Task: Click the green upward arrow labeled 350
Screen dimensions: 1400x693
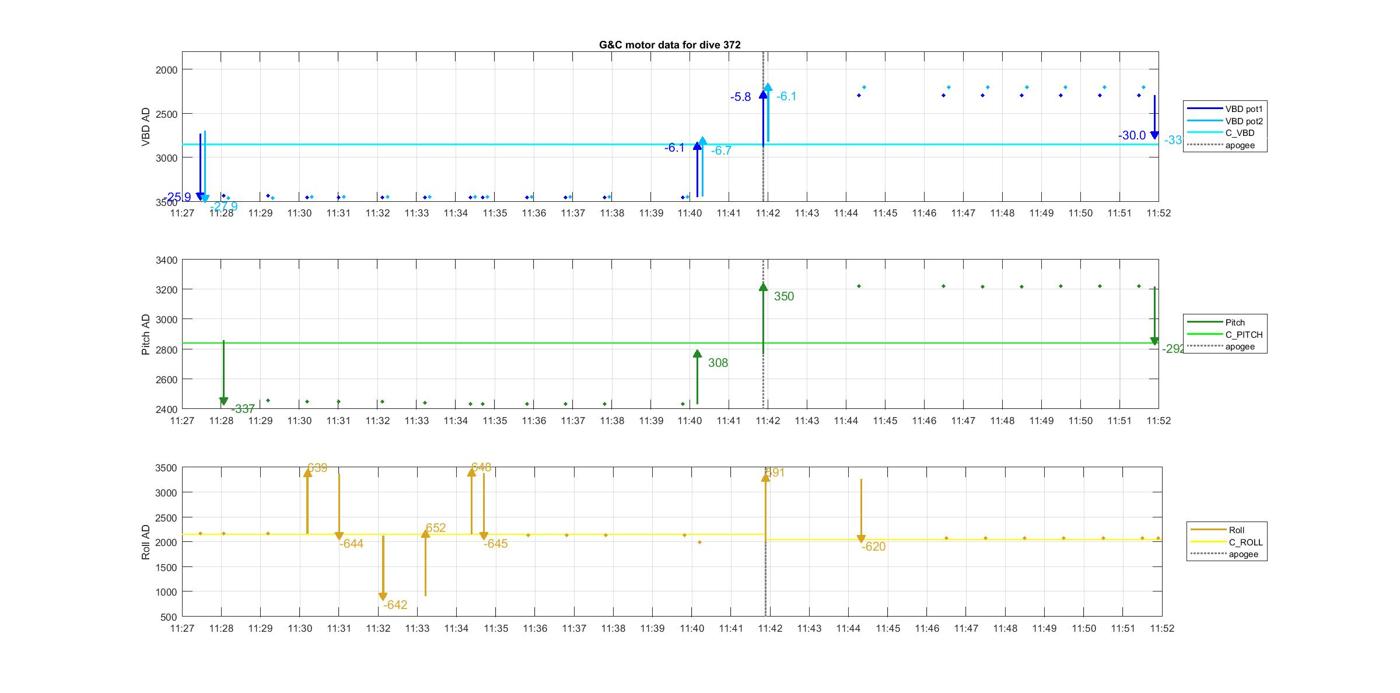Action: click(x=763, y=318)
